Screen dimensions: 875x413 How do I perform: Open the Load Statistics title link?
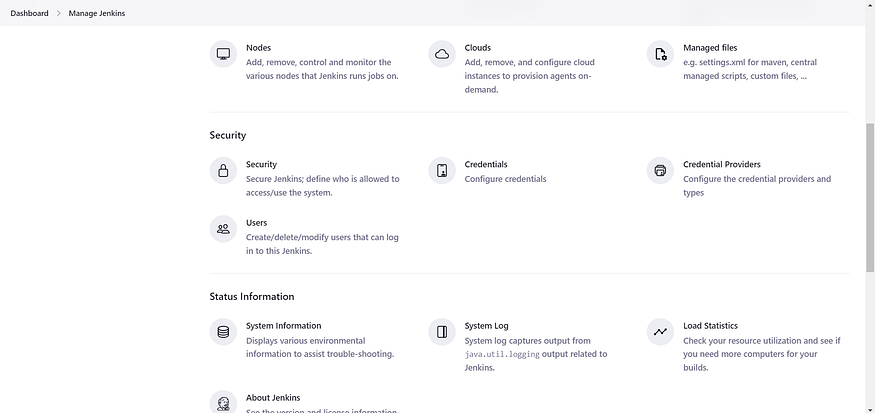(710, 325)
